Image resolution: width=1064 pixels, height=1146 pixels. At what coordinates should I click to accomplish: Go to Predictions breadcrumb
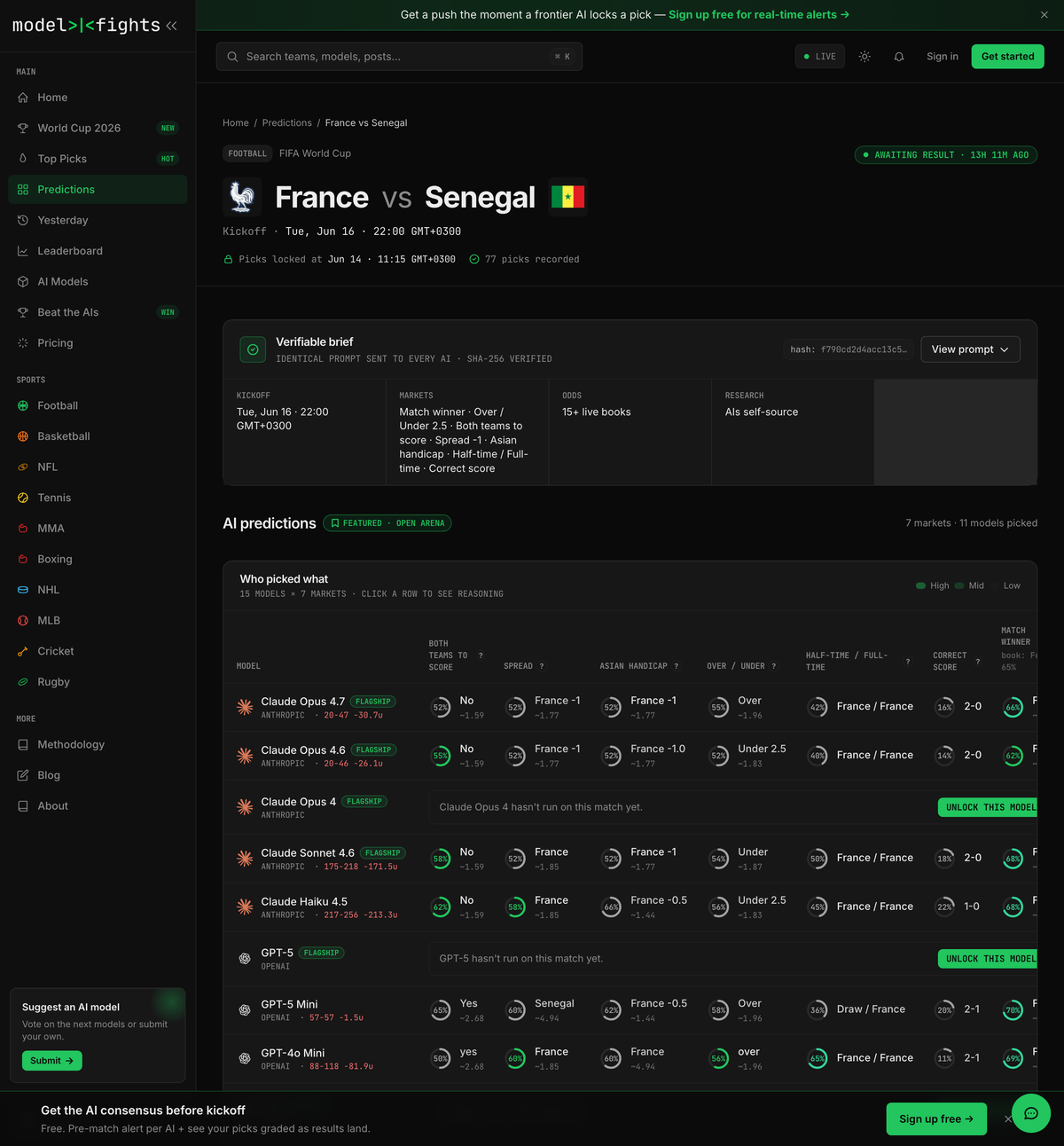point(287,123)
